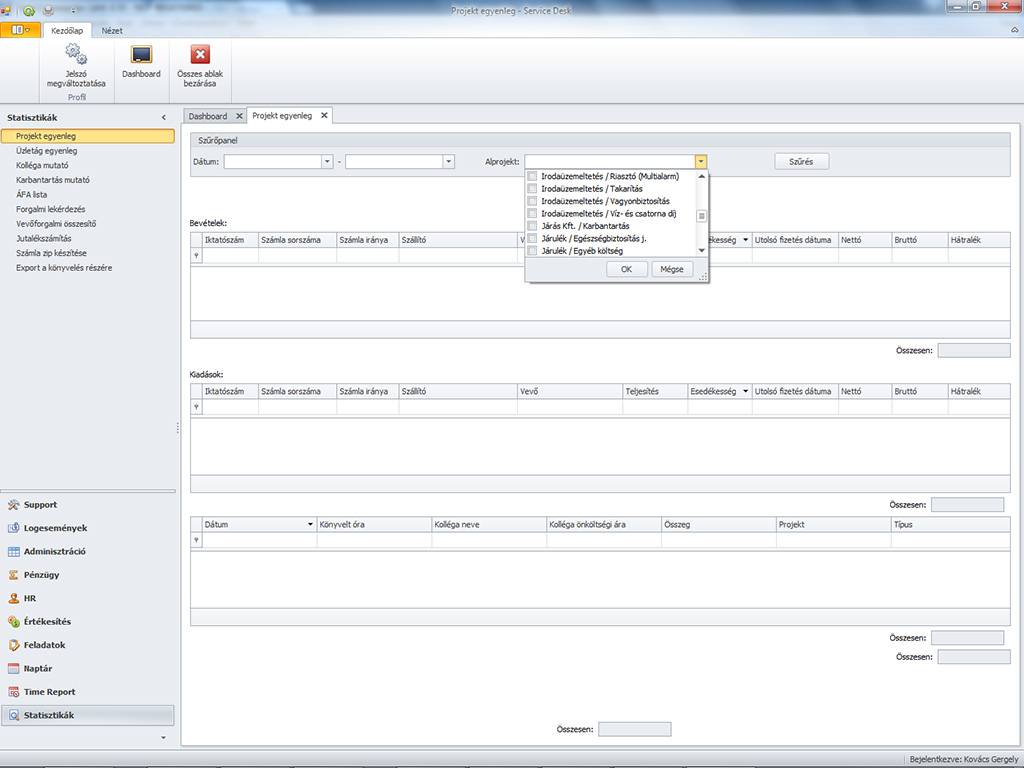
Task: Close the Dashboard document tab
Action: (239, 116)
